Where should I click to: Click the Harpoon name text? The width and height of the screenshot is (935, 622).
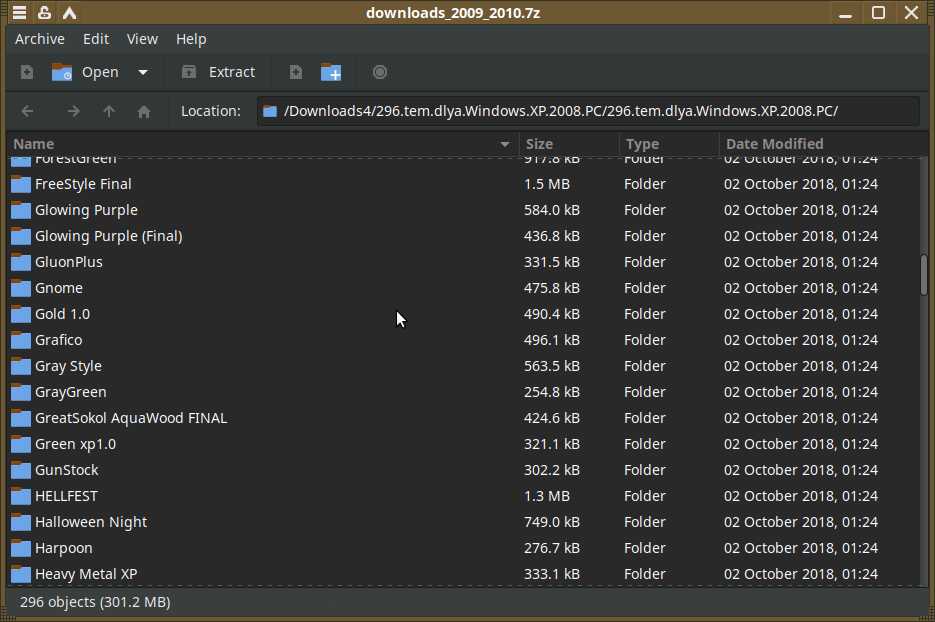(x=63, y=548)
